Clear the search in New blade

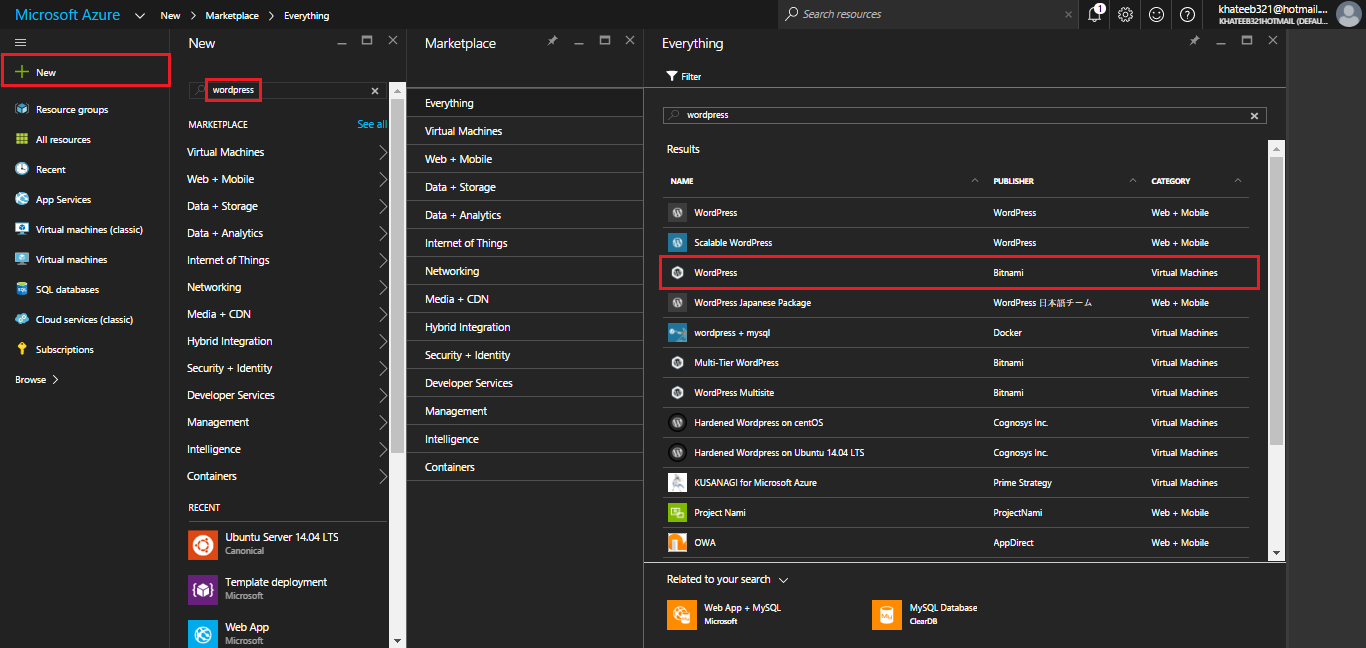click(x=375, y=90)
